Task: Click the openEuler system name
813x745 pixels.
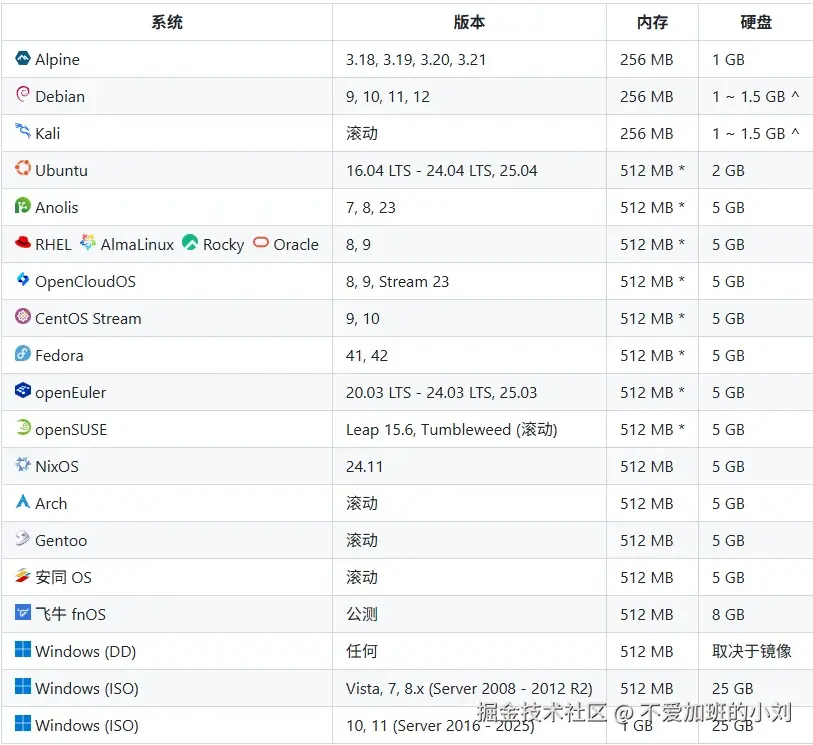Action: pos(71,392)
